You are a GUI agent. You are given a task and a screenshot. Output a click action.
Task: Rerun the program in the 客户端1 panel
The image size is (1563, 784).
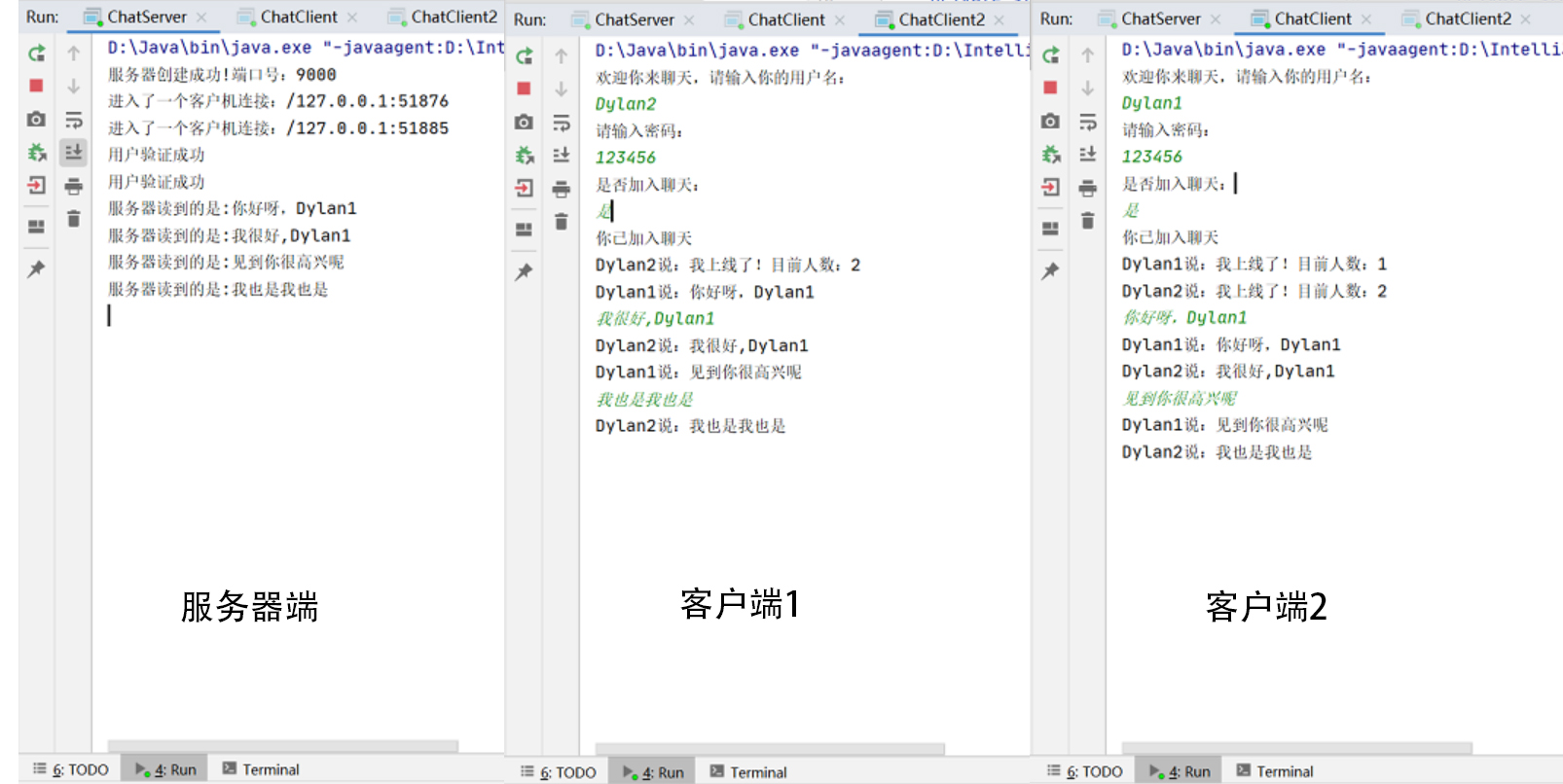[x=524, y=56]
